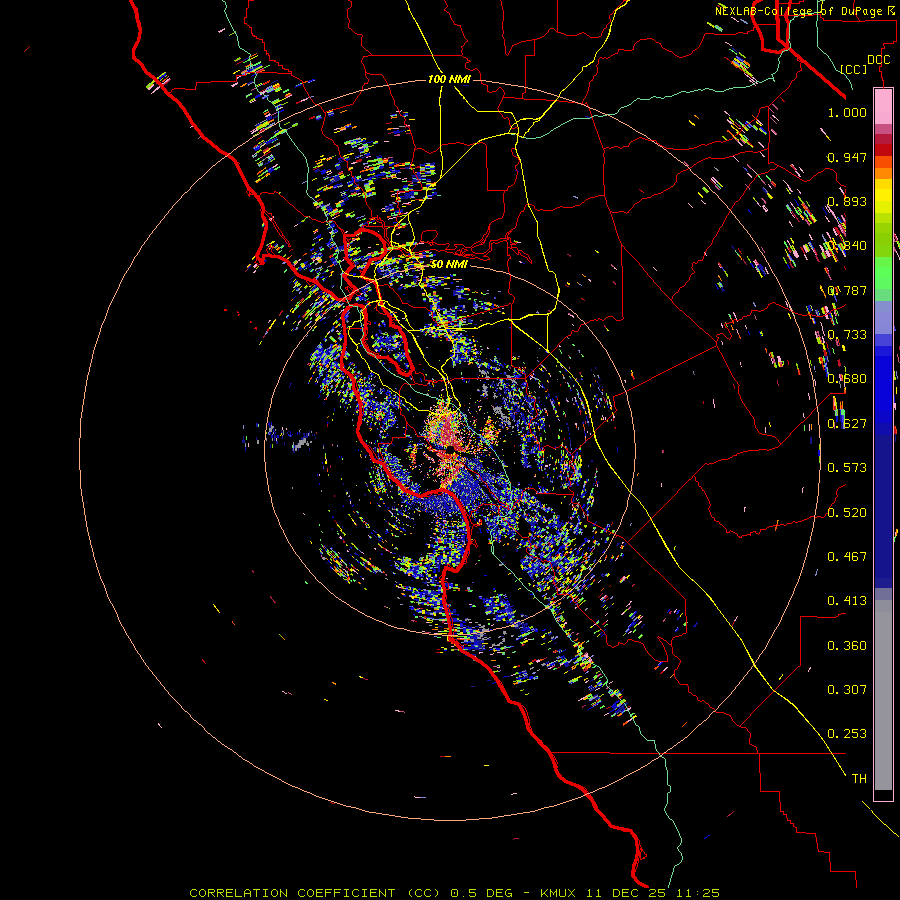Screen dimensions: 900x900
Task: Click the light pink color bar segment
Action: click(x=883, y=107)
